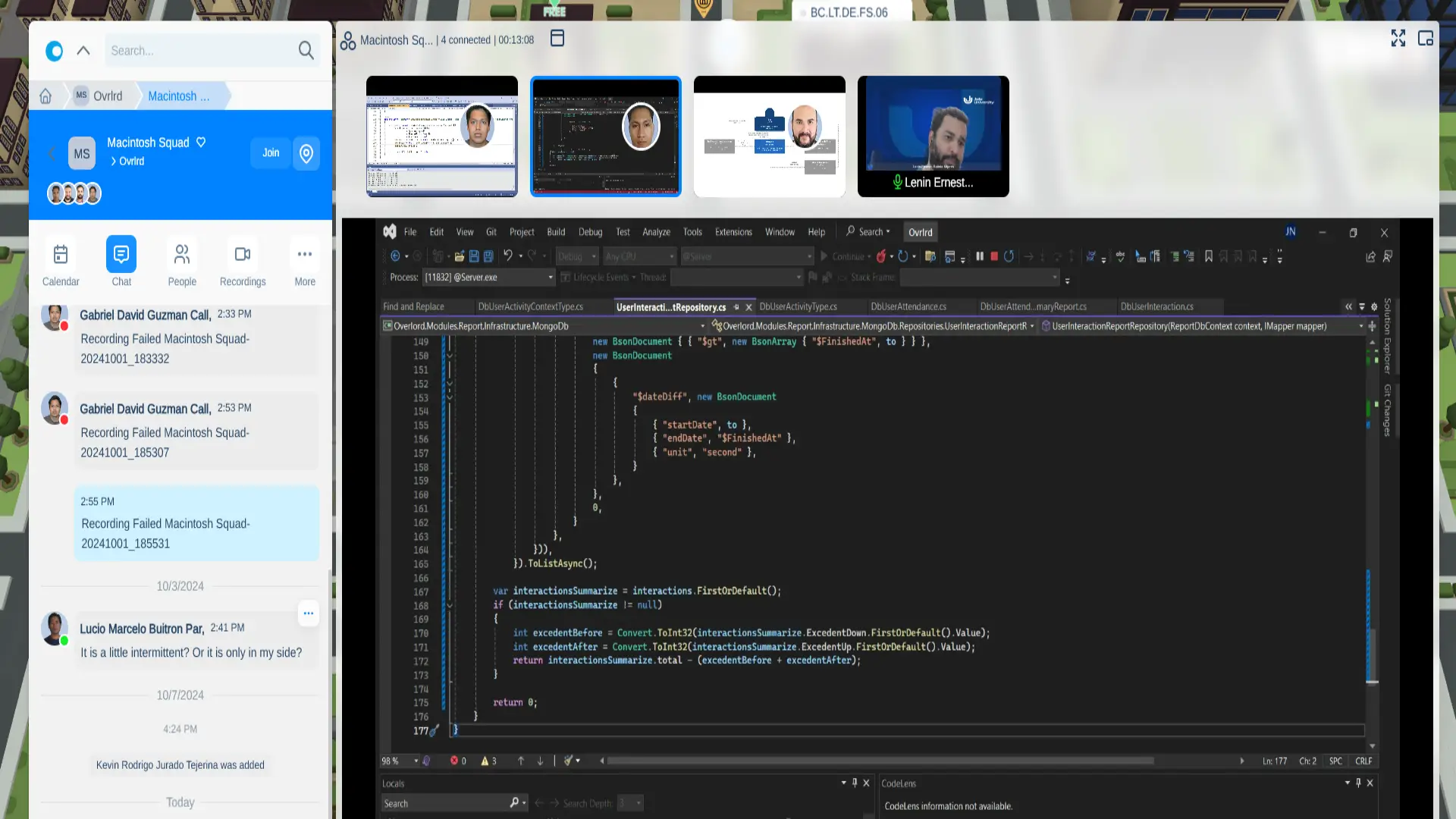Click the horizontal scrollbar in code editor
Viewport: 1456px width, 819px height.
[880, 761]
